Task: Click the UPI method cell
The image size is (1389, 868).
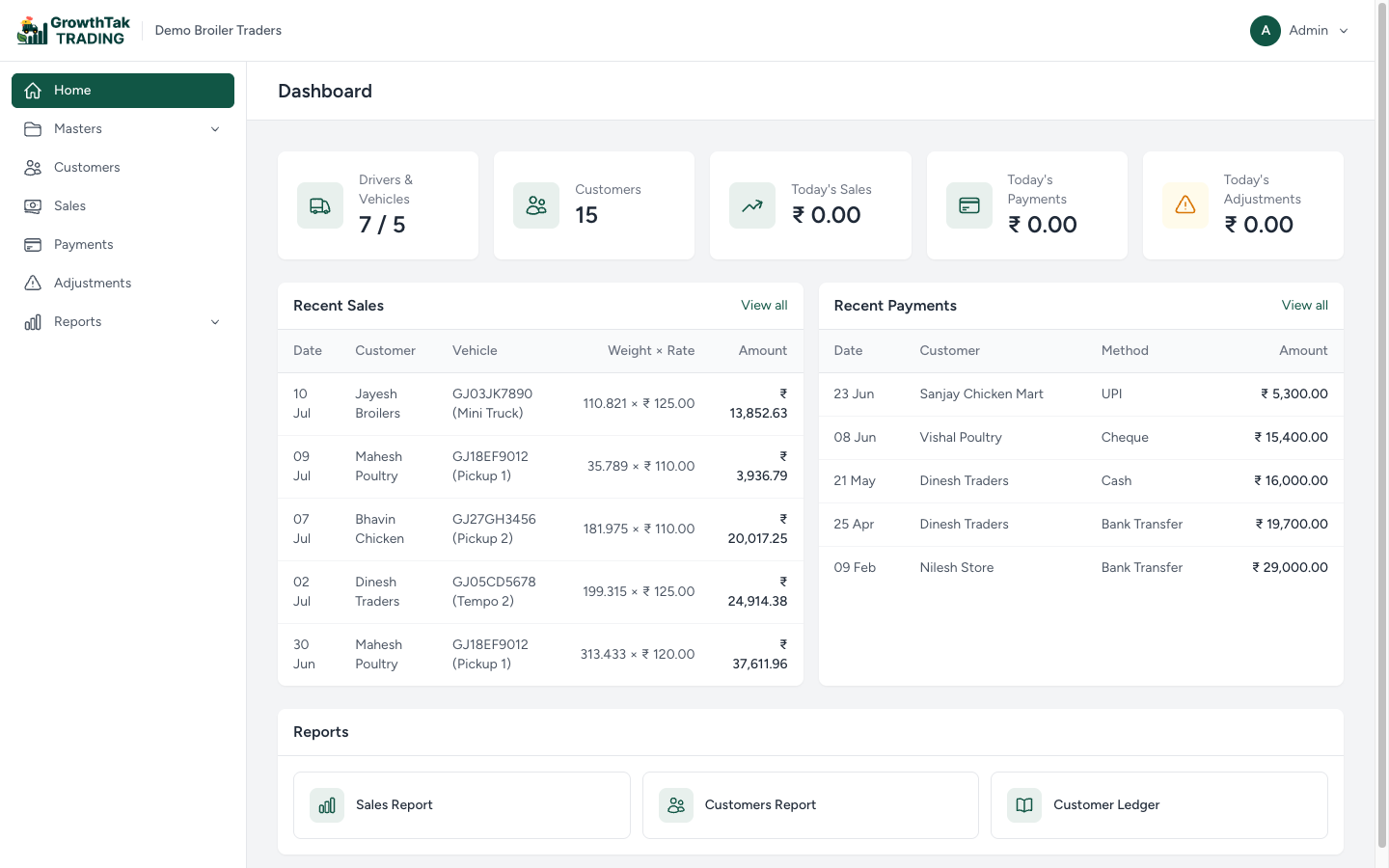Action: pyautogui.click(x=1111, y=394)
